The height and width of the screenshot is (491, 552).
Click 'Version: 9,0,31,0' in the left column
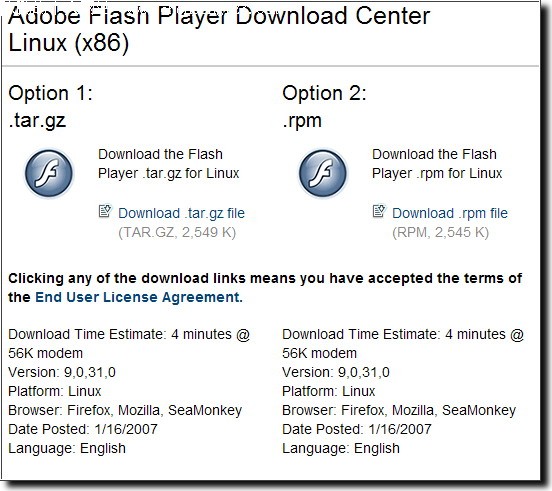pyautogui.click(x=62, y=372)
